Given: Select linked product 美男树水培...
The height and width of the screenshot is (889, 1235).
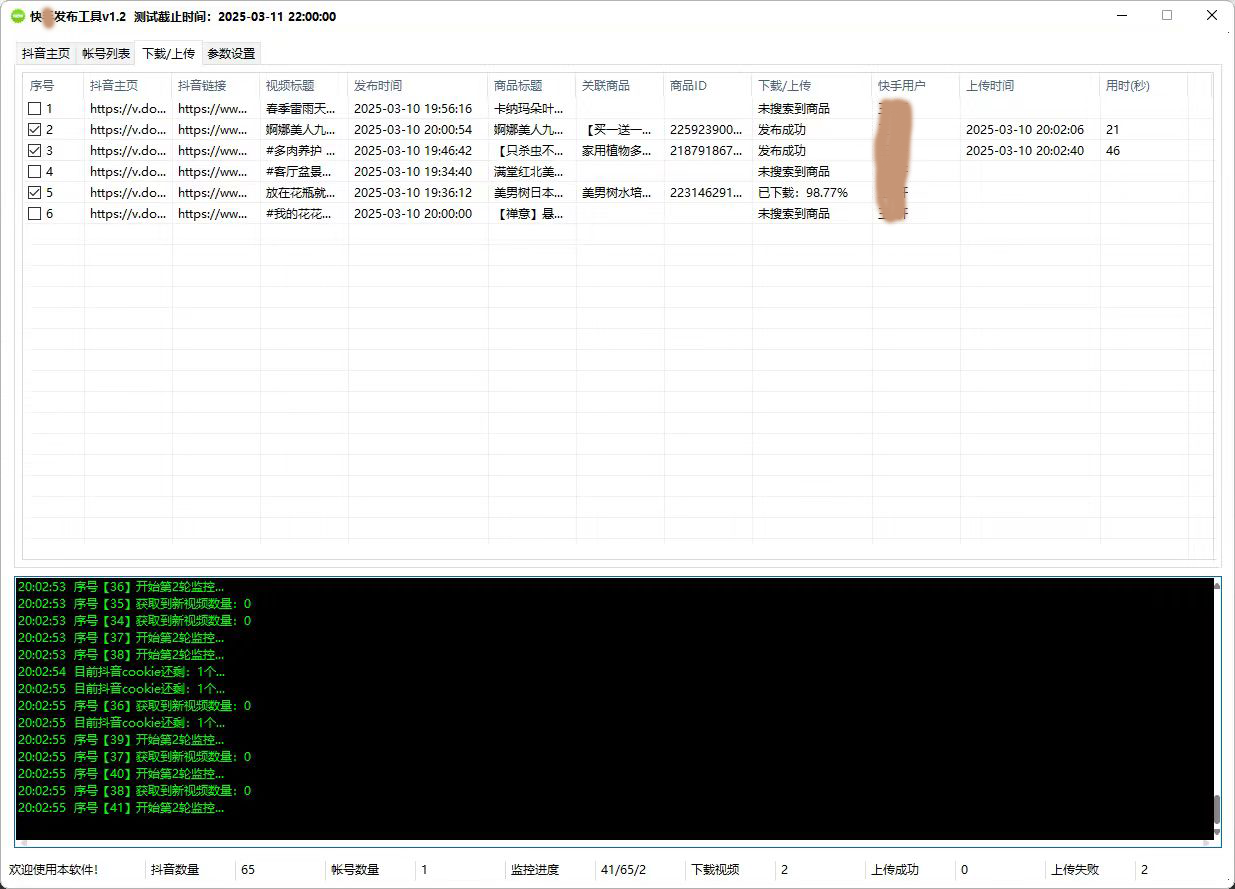Looking at the screenshot, I should (617, 192).
